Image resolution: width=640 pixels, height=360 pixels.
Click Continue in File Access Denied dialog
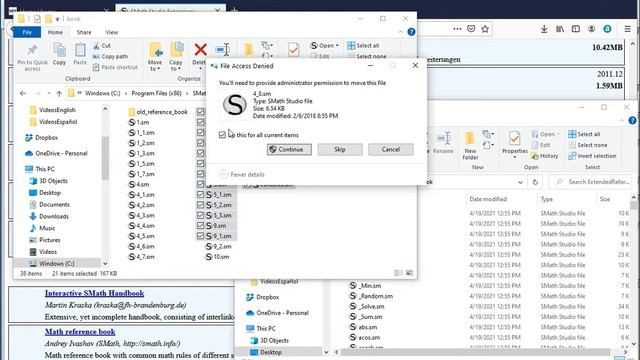[x=289, y=149]
